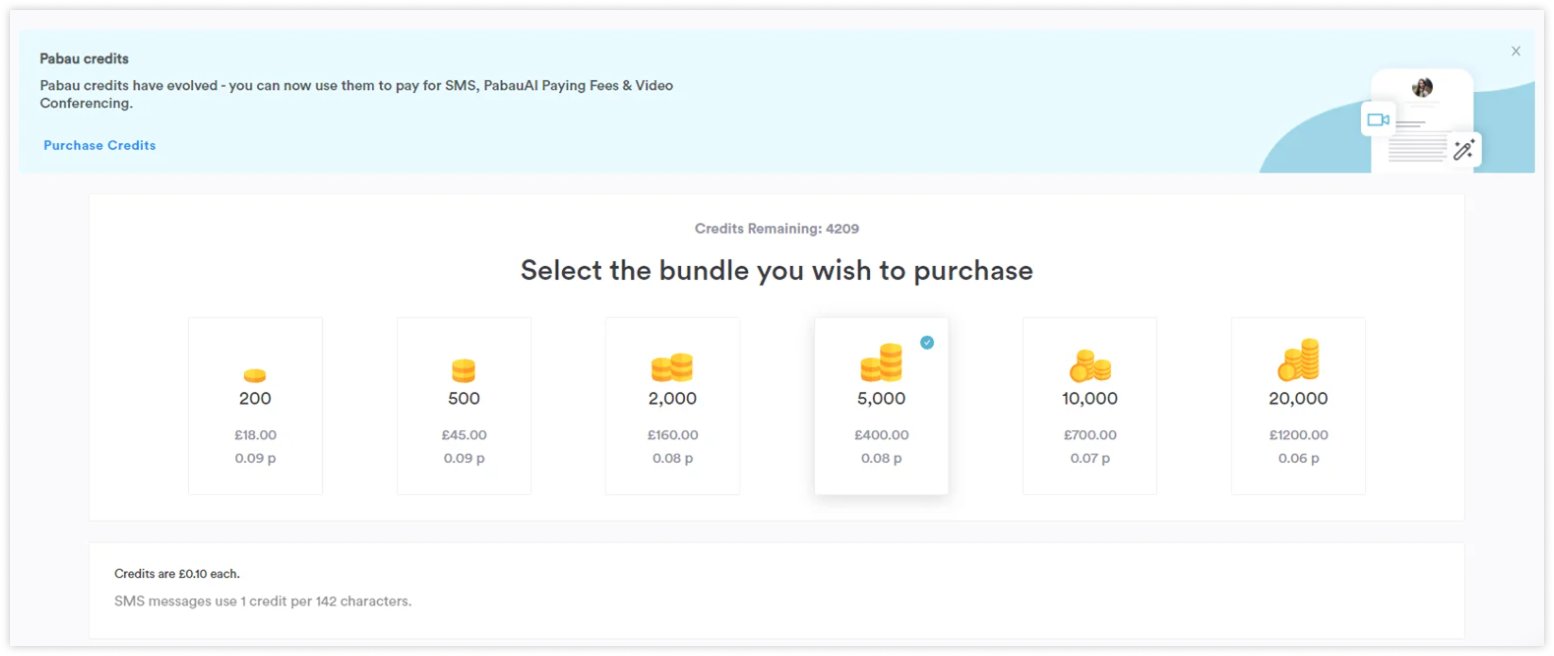The width and height of the screenshot is (1554, 656).
Task: Click the coin pile icon above 10,000
Action: (x=1090, y=366)
